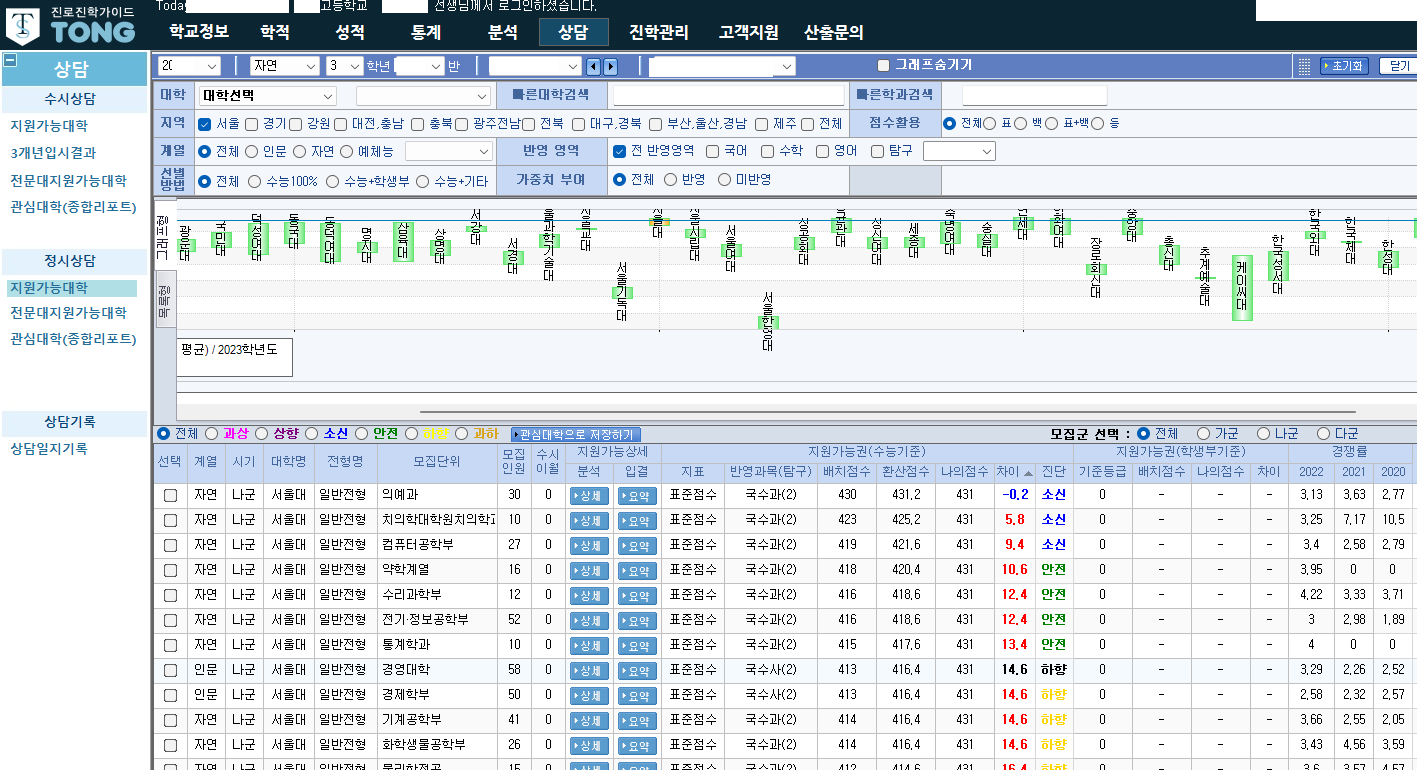Image resolution: width=1417 pixels, height=770 pixels.
Task: Open 3개년입시결과 in the sidebar
Action: (x=53, y=153)
